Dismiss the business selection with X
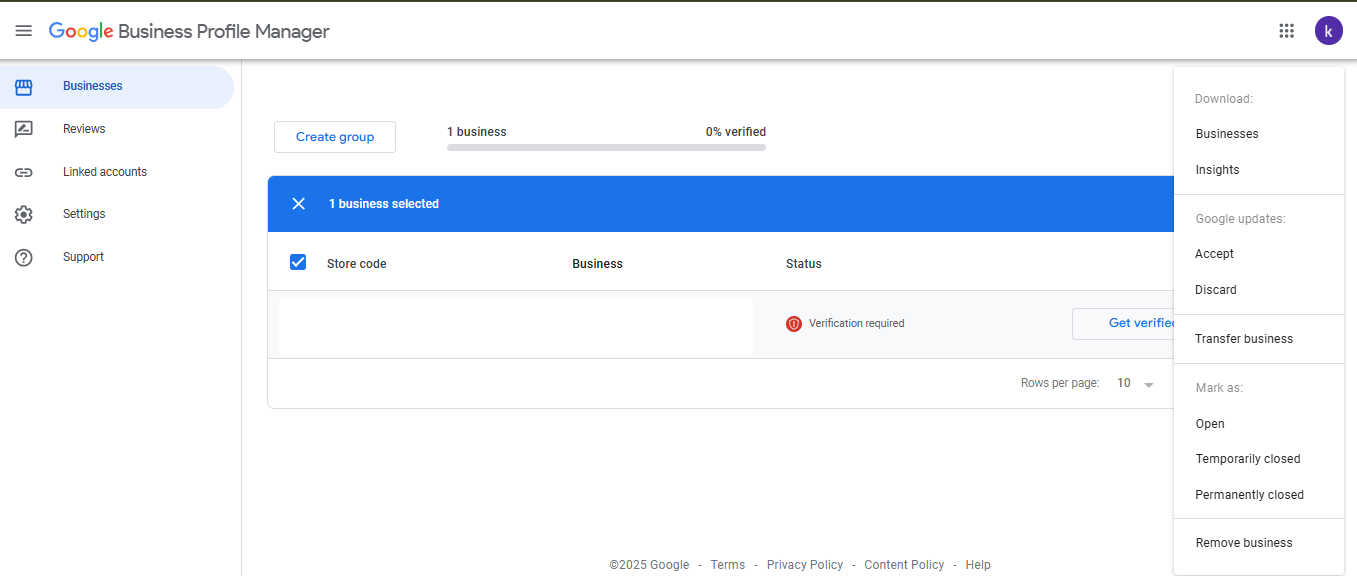1357x576 pixels. 298,204
